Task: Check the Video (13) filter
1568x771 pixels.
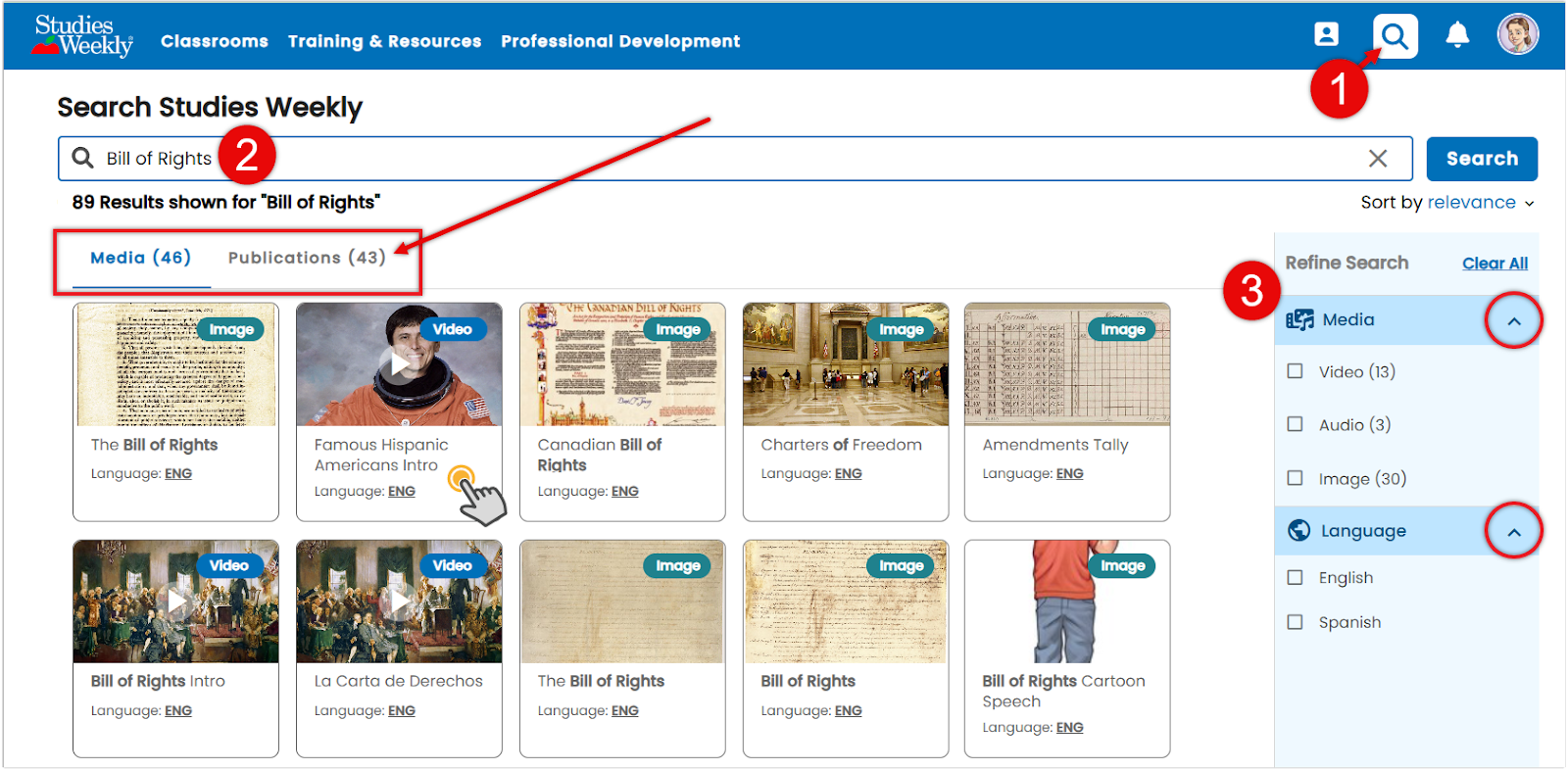Action: pyautogui.click(x=1296, y=371)
